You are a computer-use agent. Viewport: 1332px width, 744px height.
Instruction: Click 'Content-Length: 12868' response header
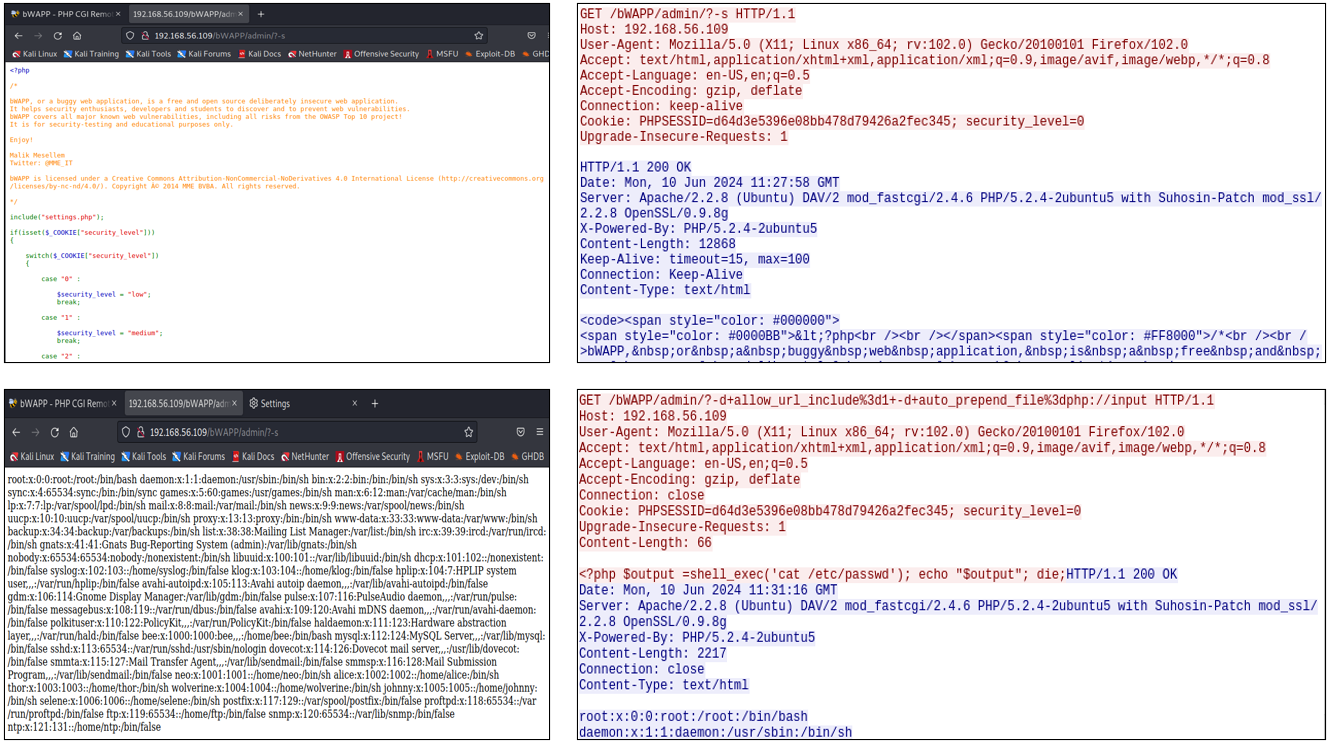(658, 244)
